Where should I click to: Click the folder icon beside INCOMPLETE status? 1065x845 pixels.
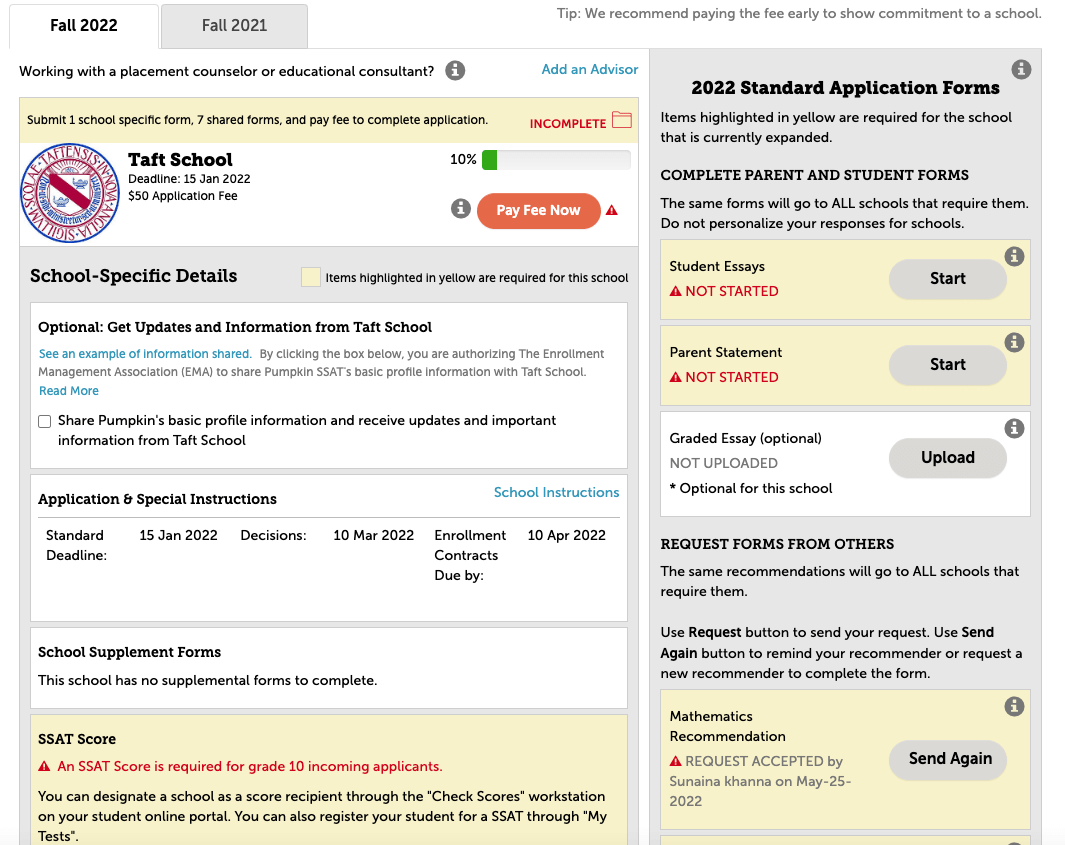[621, 120]
